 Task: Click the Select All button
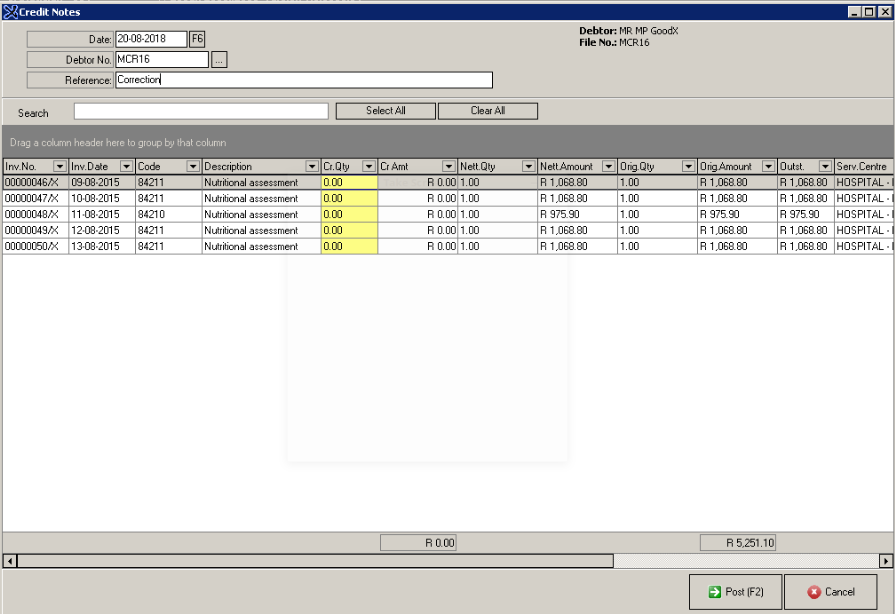click(385, 111)
